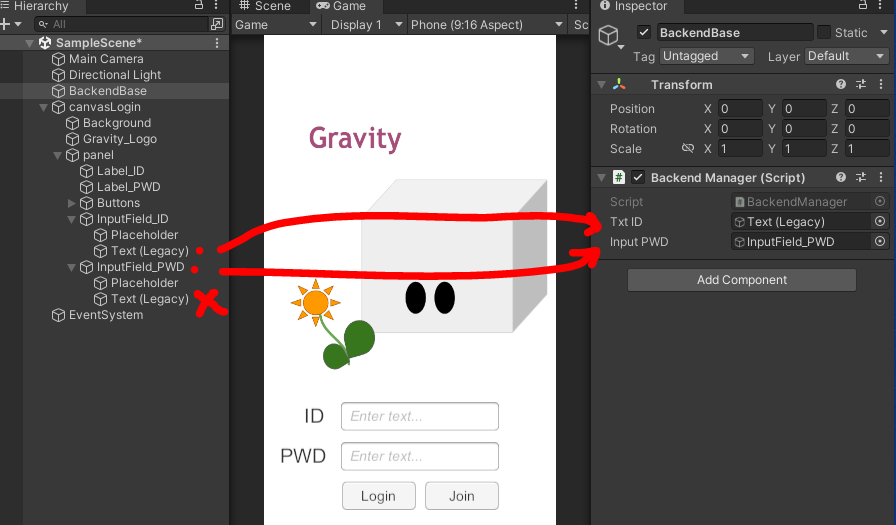Switch to the Inspector tab
Screen dimensions: 896x525
[633, 6]
